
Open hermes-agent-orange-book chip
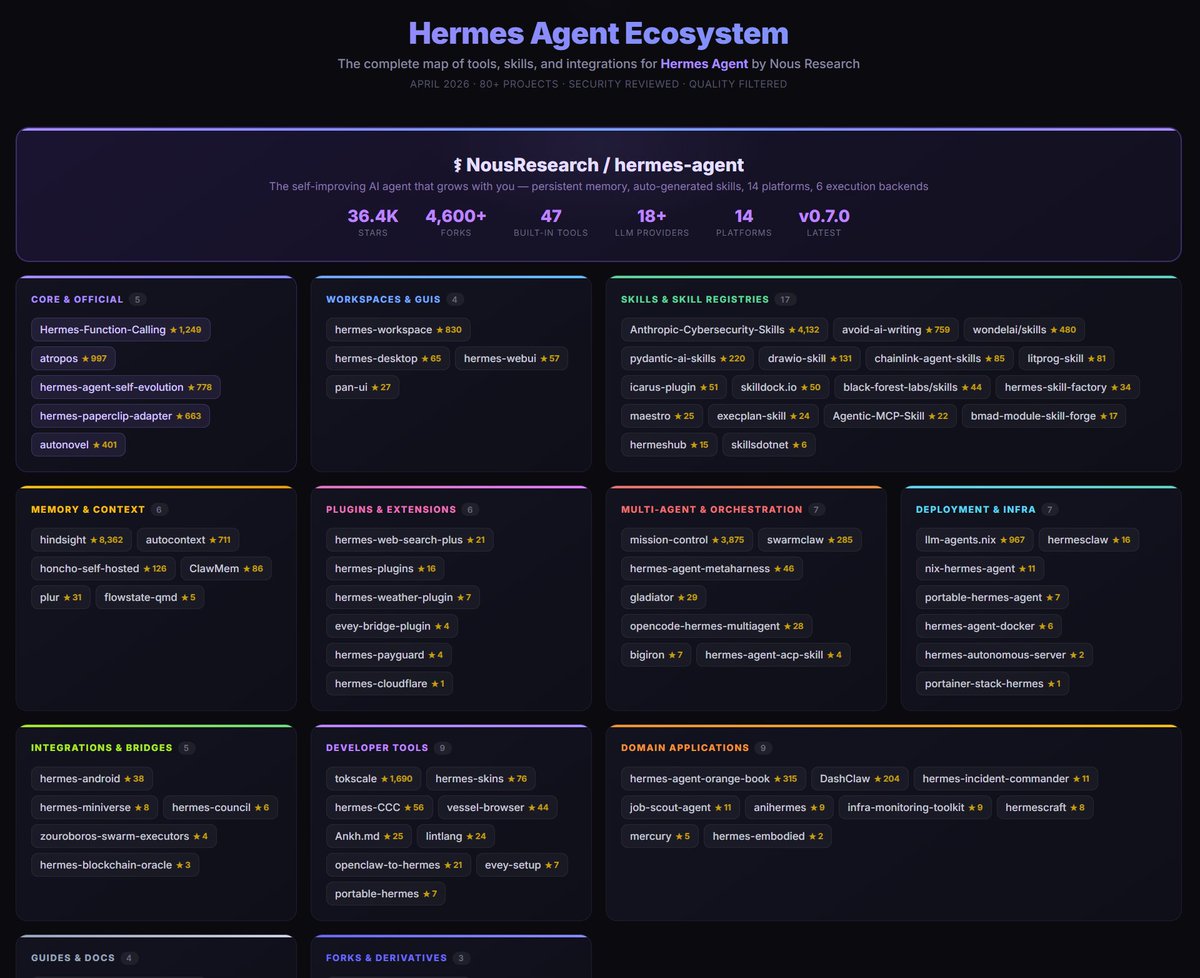tap(713, 778)
